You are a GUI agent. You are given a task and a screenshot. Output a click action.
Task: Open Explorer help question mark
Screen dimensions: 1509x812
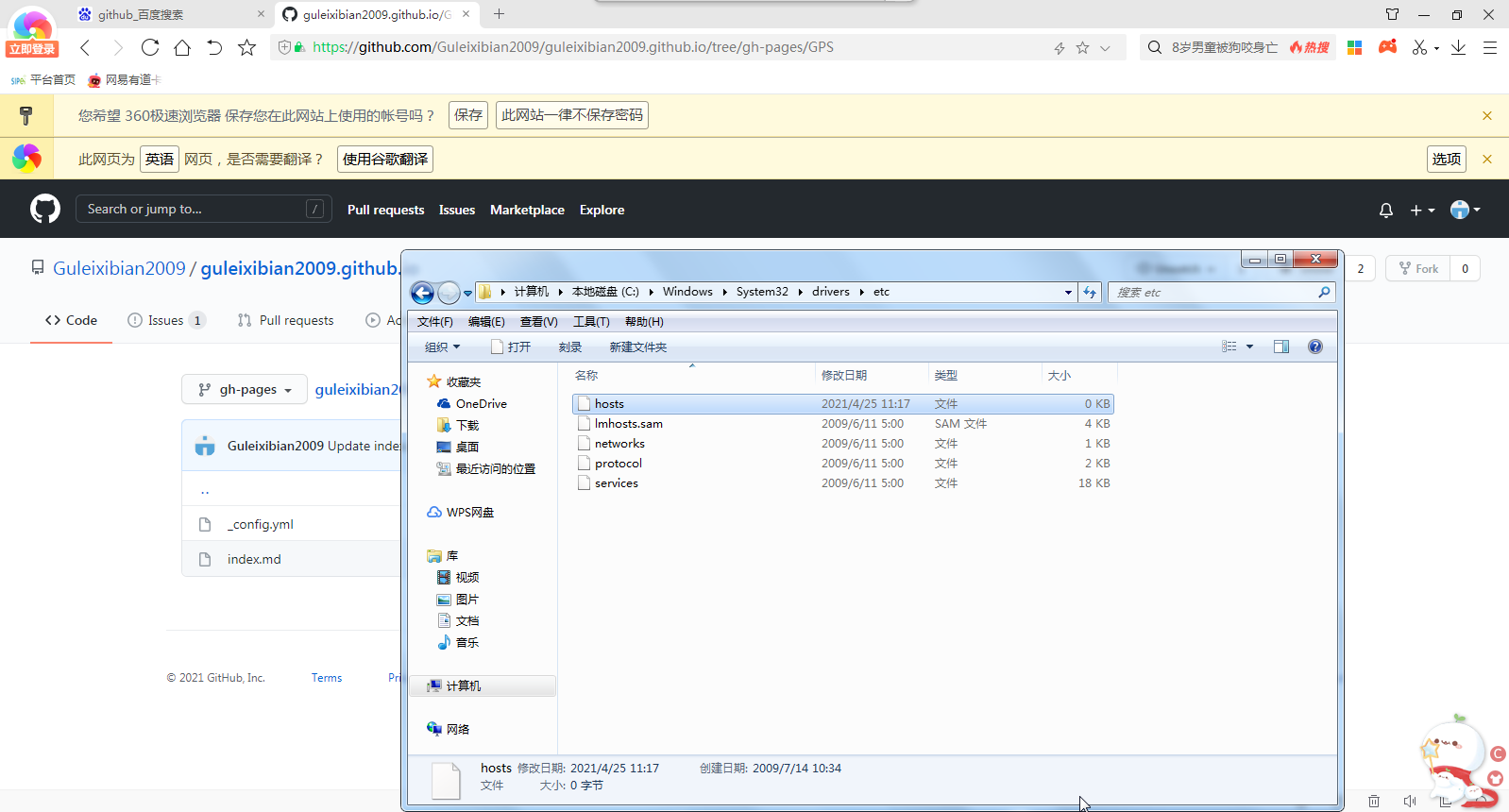(1315, 347)
